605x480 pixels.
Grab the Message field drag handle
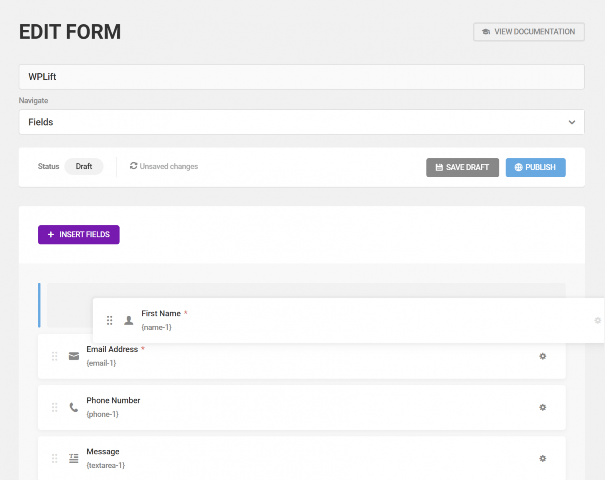[x=54, y=458]
